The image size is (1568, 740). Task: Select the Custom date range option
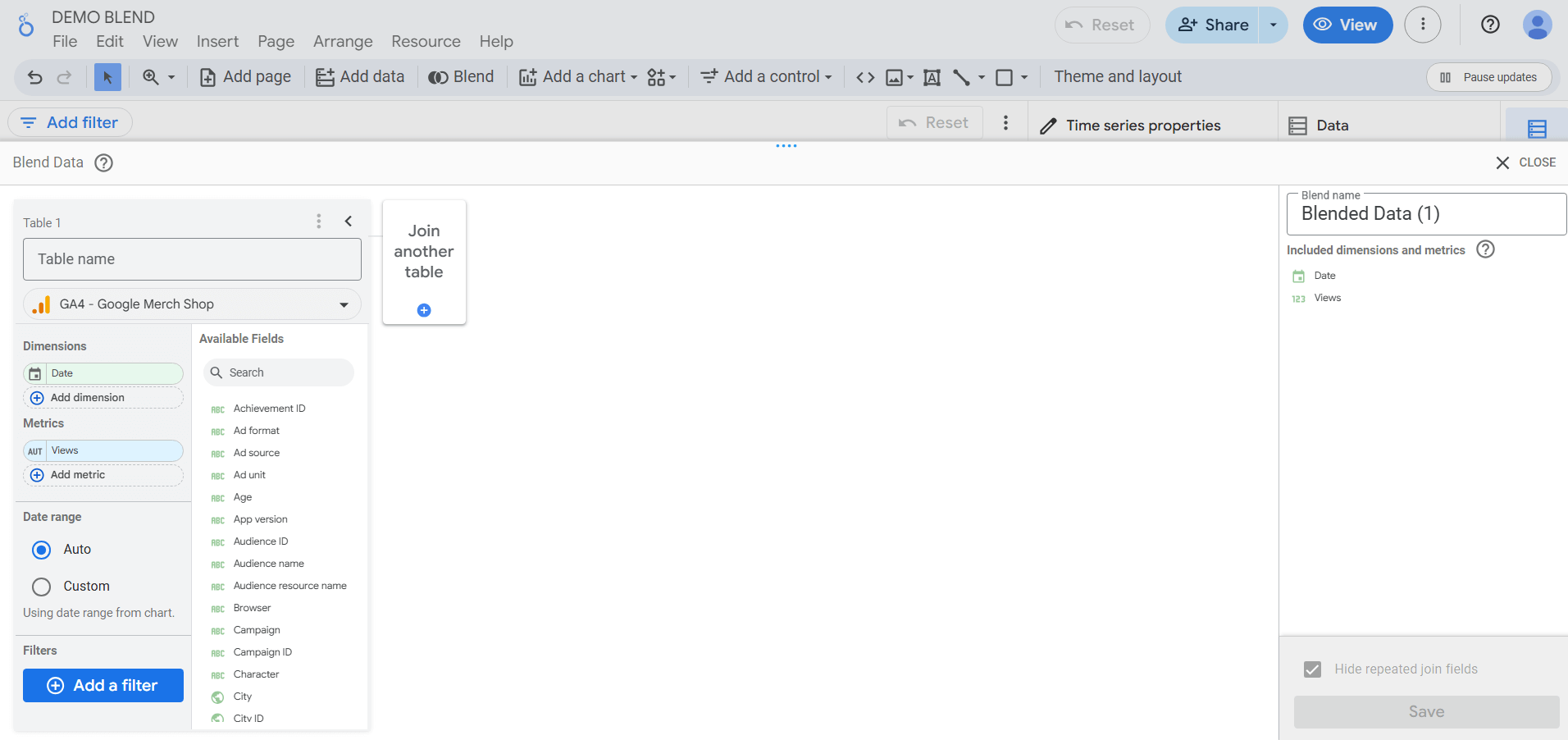42,587
